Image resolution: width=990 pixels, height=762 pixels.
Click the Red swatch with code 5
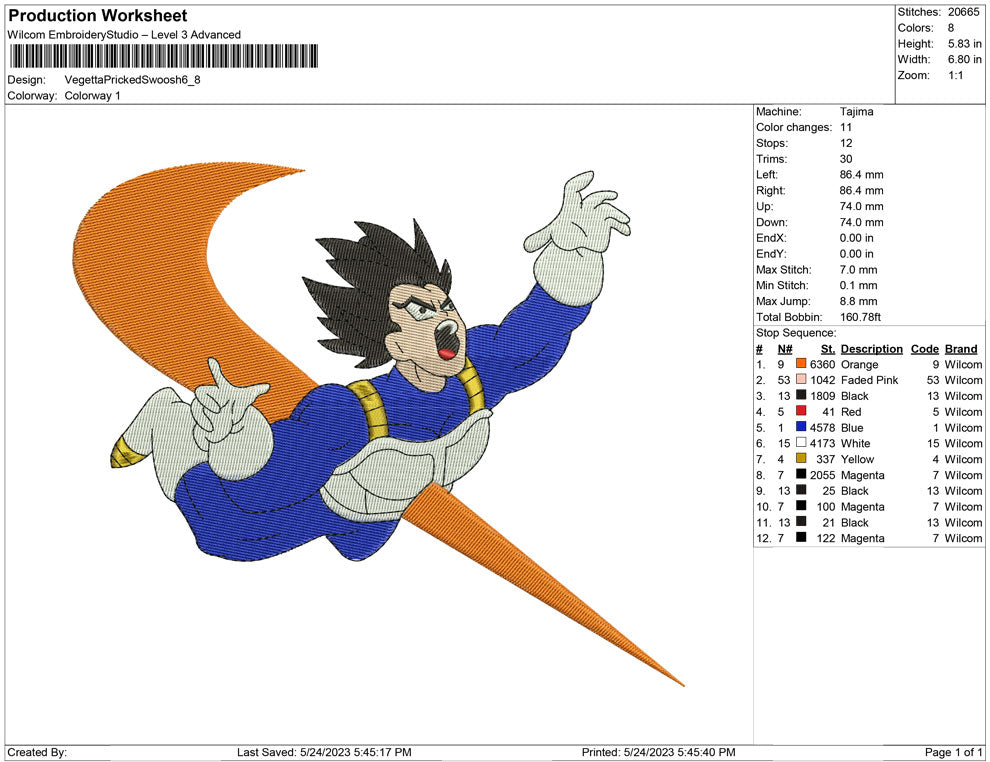800,412
